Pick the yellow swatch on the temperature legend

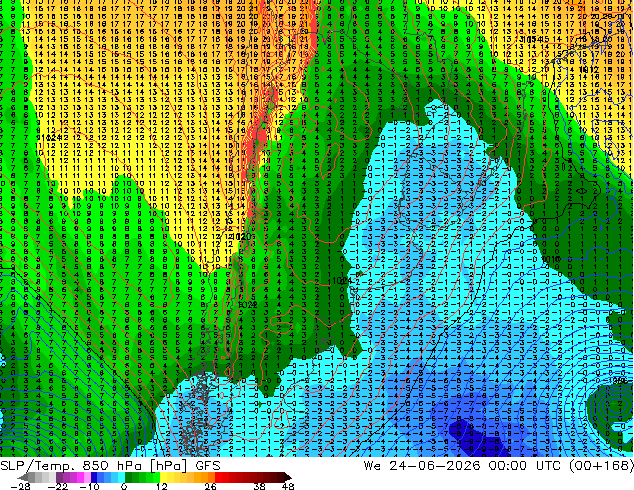tap(163, 477)
